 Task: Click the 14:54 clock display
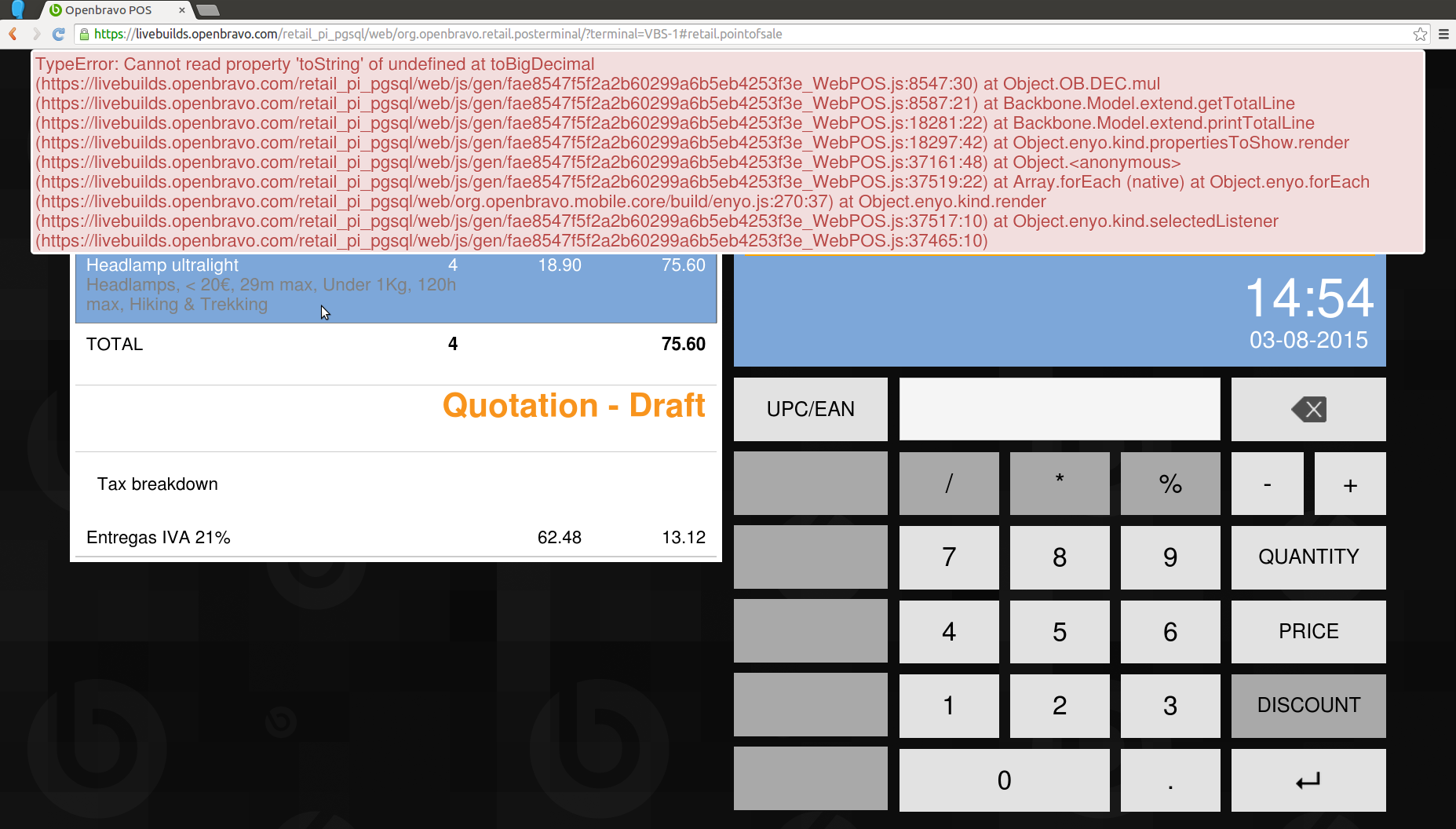click(1309, 298)
